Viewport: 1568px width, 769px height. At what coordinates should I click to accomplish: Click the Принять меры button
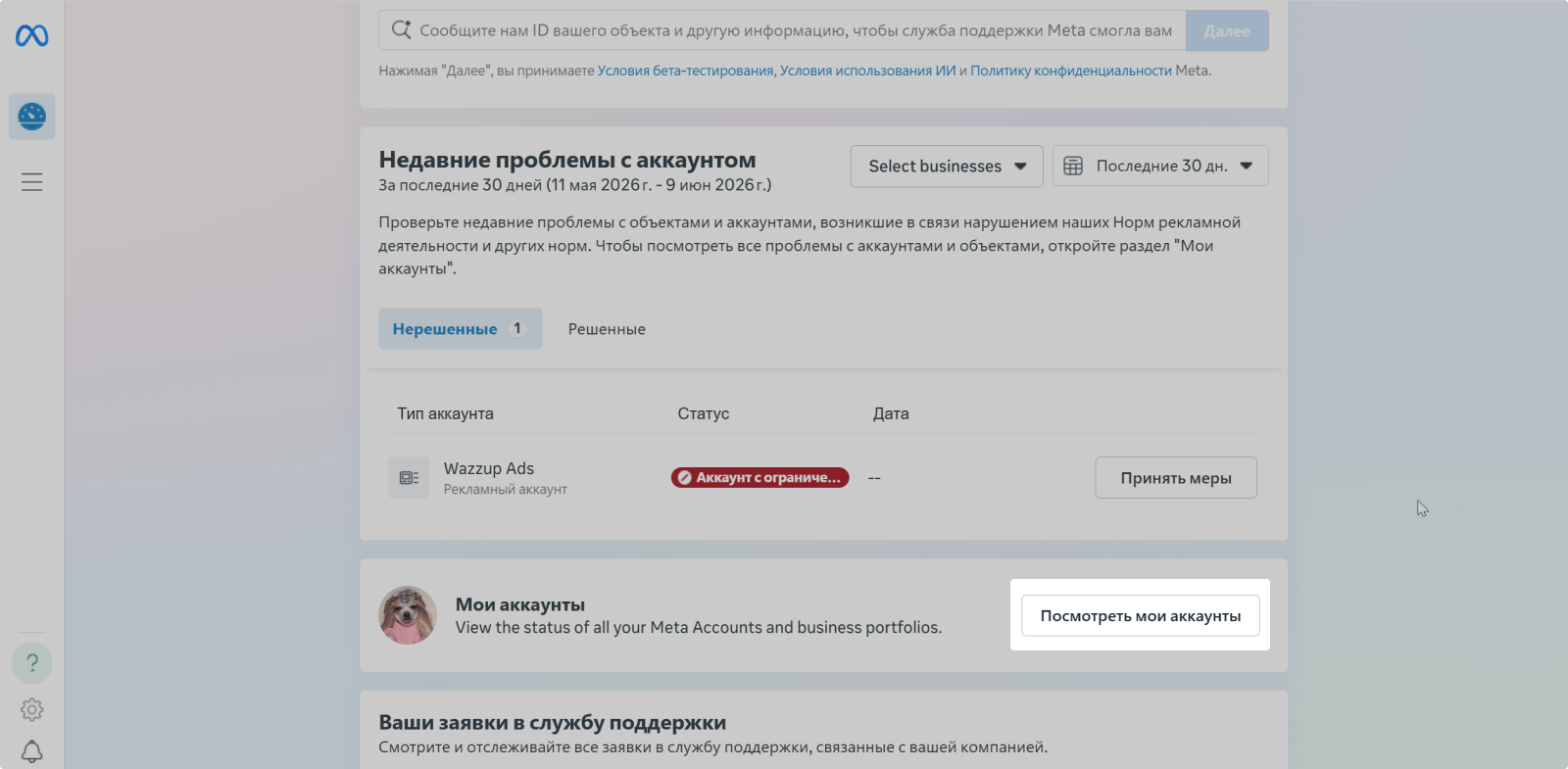coord(1176,478)
